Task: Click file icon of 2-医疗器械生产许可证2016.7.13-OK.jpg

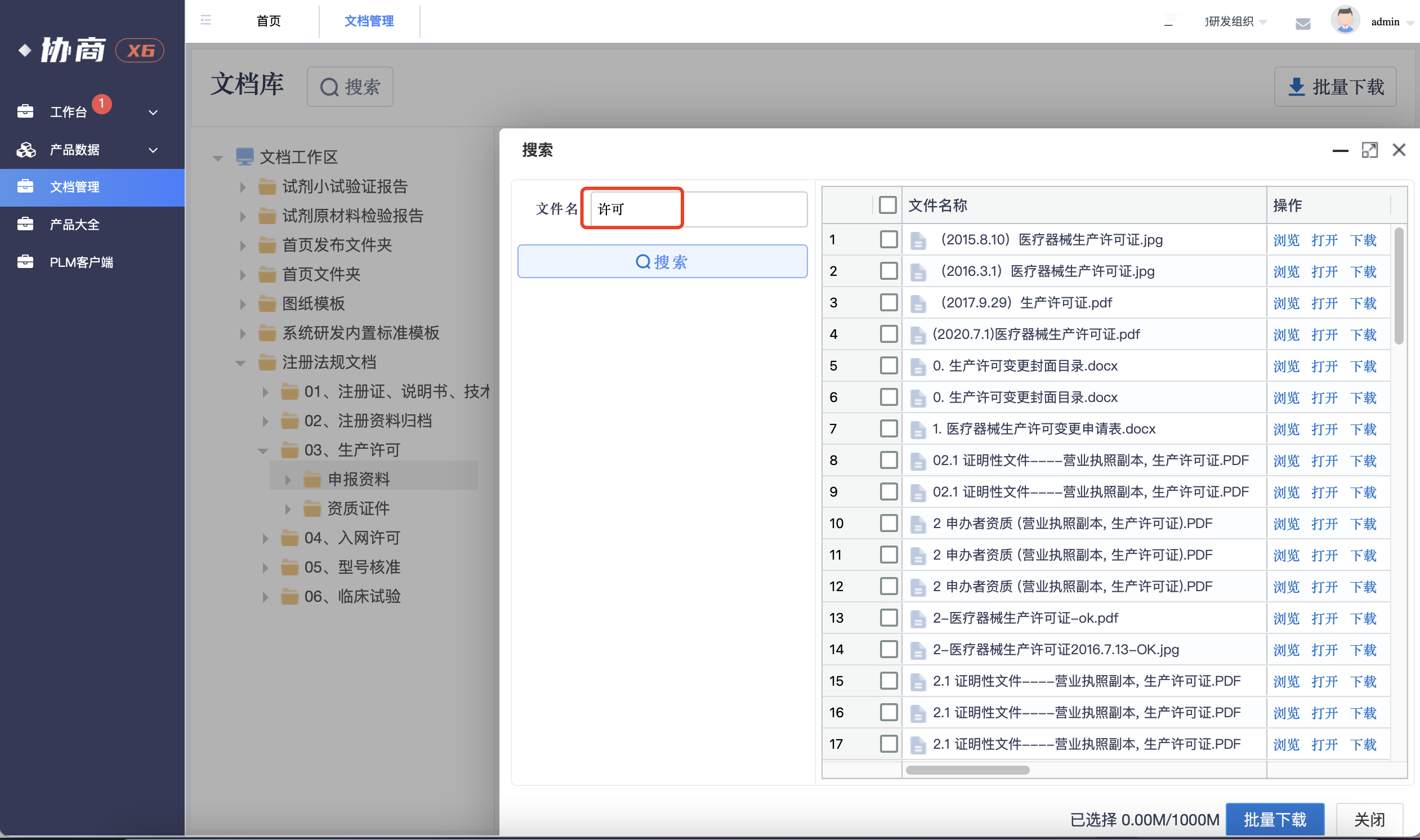Action: click(x=917, y=650)
